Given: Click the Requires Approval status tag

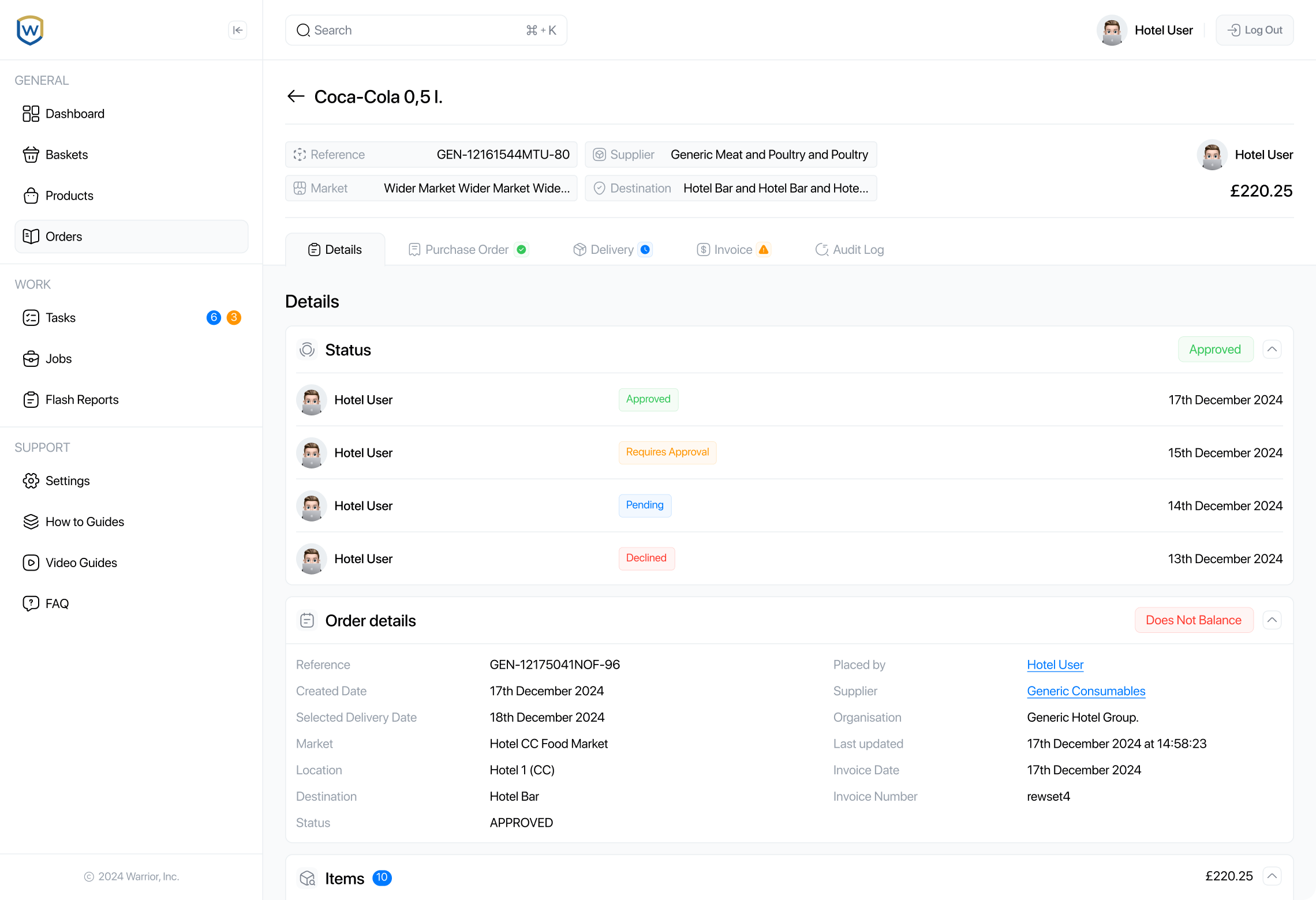Looking at the screenshot, I should click(x=668, y=452).
